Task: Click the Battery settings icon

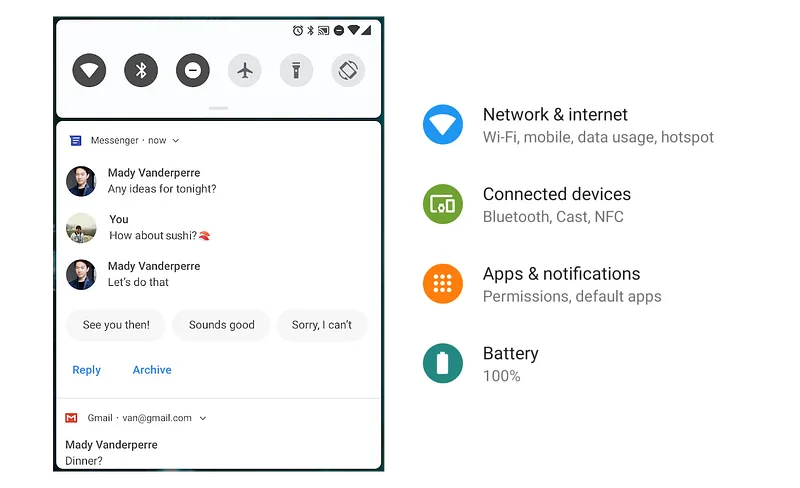Action: (443, 363)
